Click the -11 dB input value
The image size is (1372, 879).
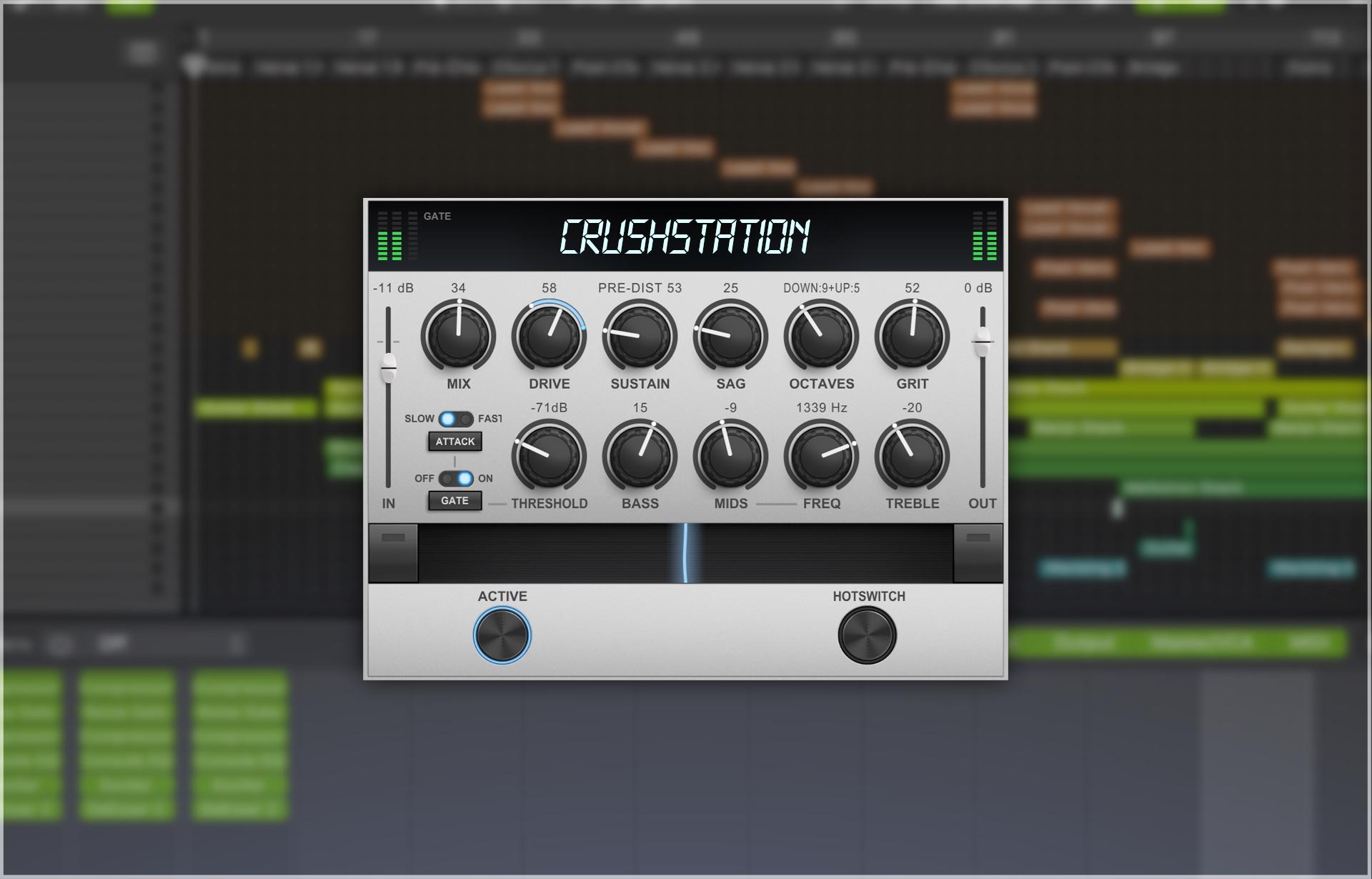pos(393,288)
